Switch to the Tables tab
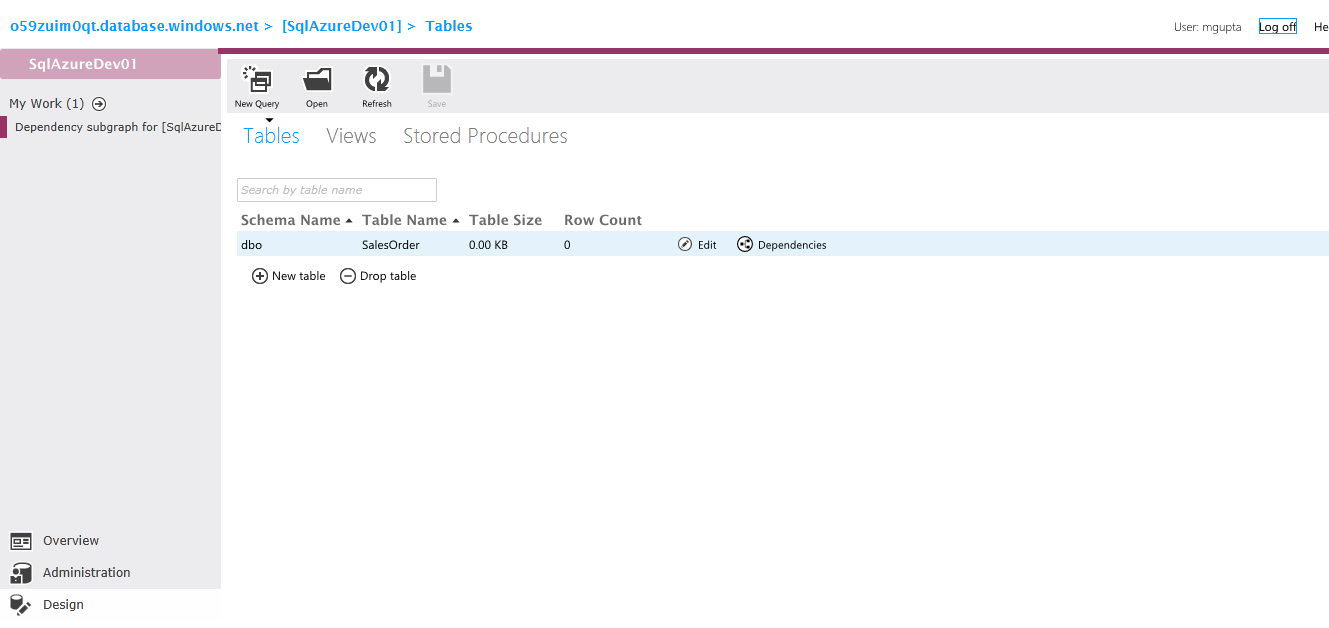 tap(272, 136)
